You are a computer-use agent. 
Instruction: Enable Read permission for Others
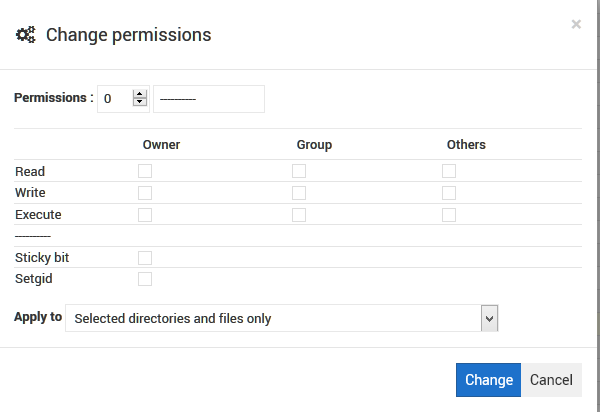tap(449, 171)
